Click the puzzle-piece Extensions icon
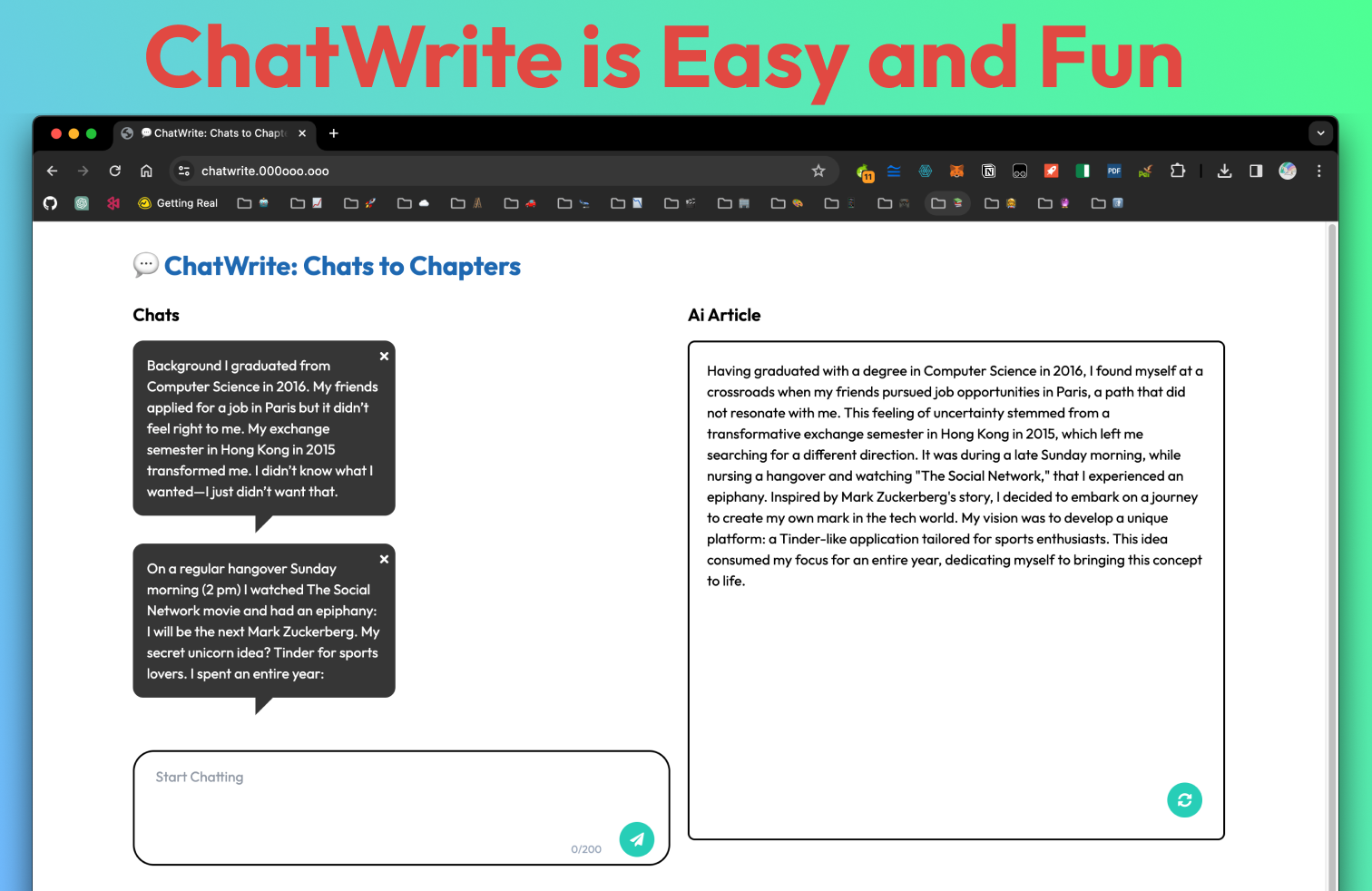 tap(1177, 171)
